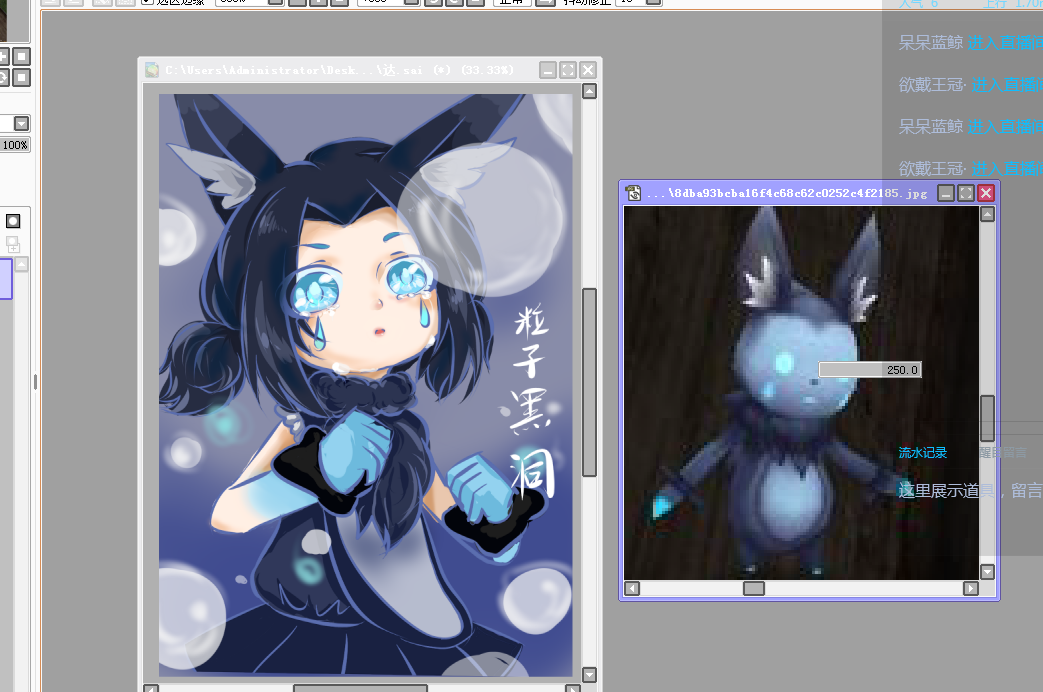Click the topmost 呆呆蓝鲸 进入直播间 chat entry
This screenshot has height=692, width=1043.
(x=970, y=43)
